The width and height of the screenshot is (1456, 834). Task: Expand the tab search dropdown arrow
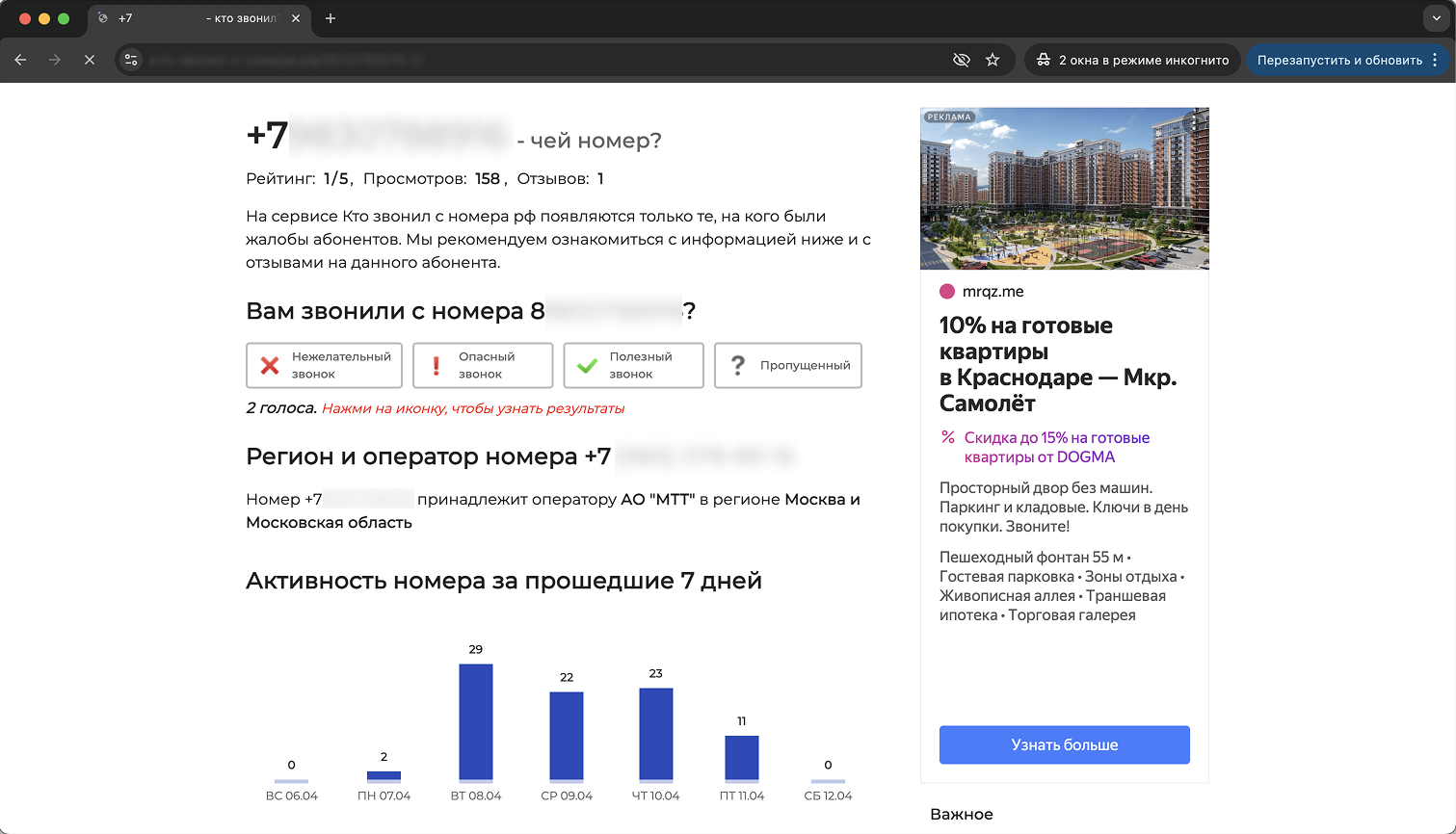tap(1436, 18)
